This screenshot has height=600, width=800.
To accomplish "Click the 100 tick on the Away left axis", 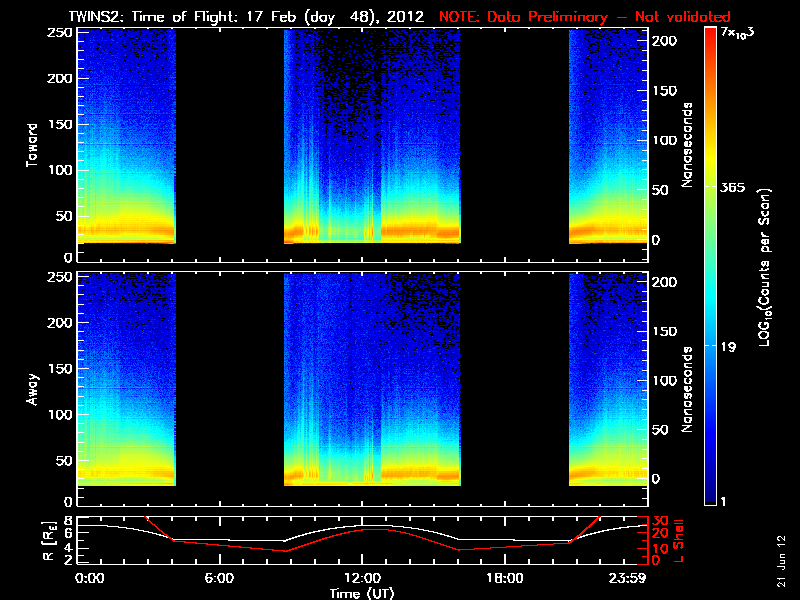I will 60,414.
